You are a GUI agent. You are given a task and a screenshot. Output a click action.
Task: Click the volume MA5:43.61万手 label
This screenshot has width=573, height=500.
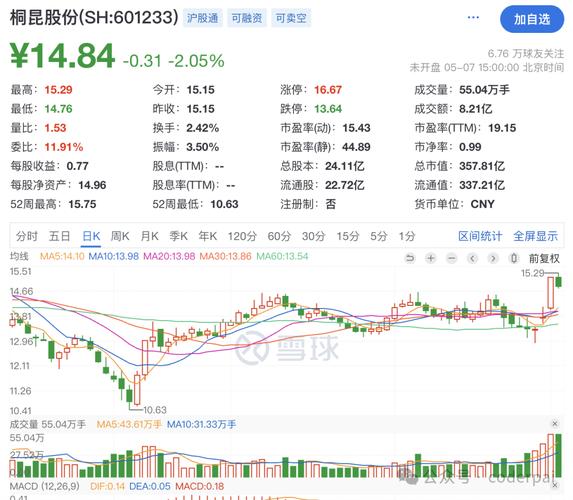[x=129, y=424]
